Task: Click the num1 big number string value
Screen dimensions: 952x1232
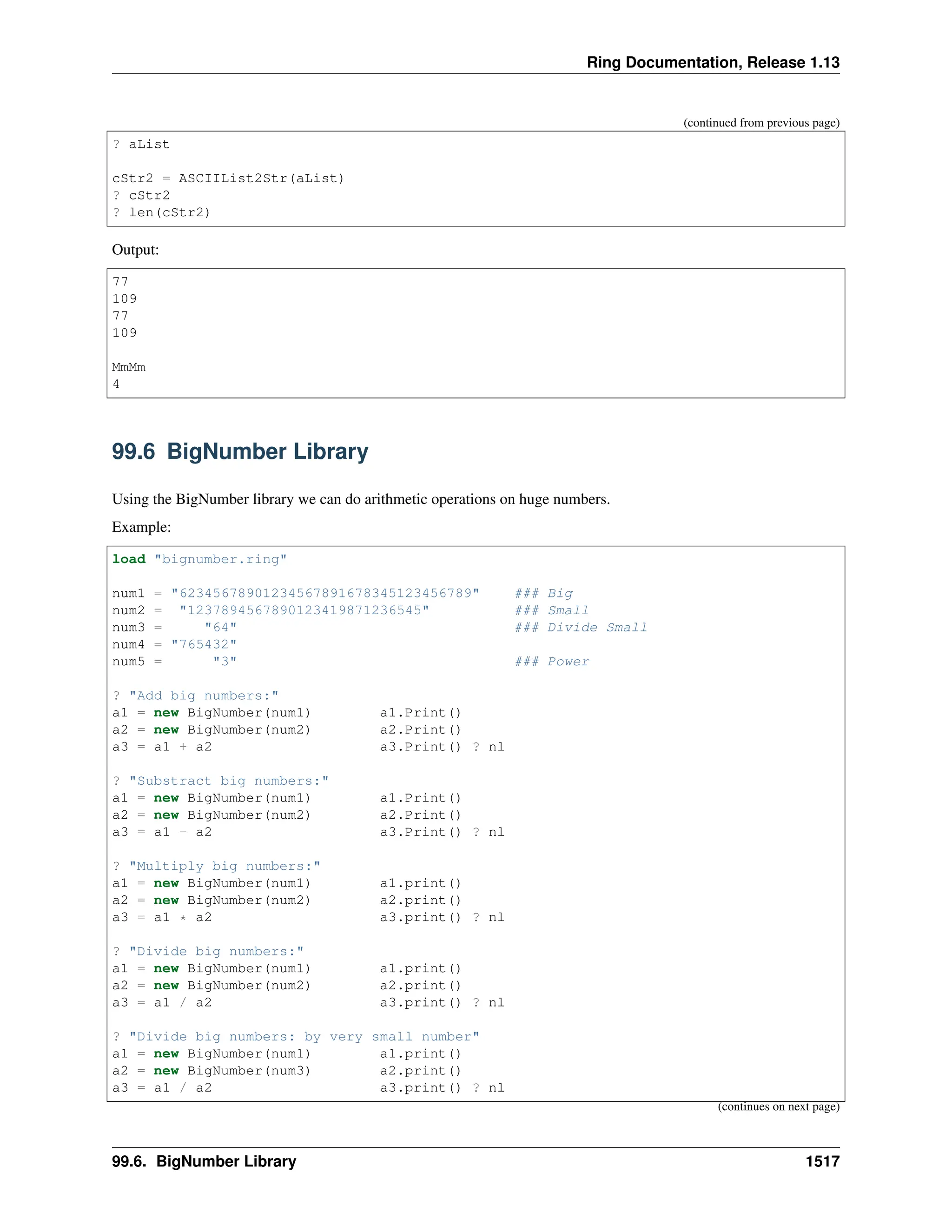Action: [x=325, y=593]
